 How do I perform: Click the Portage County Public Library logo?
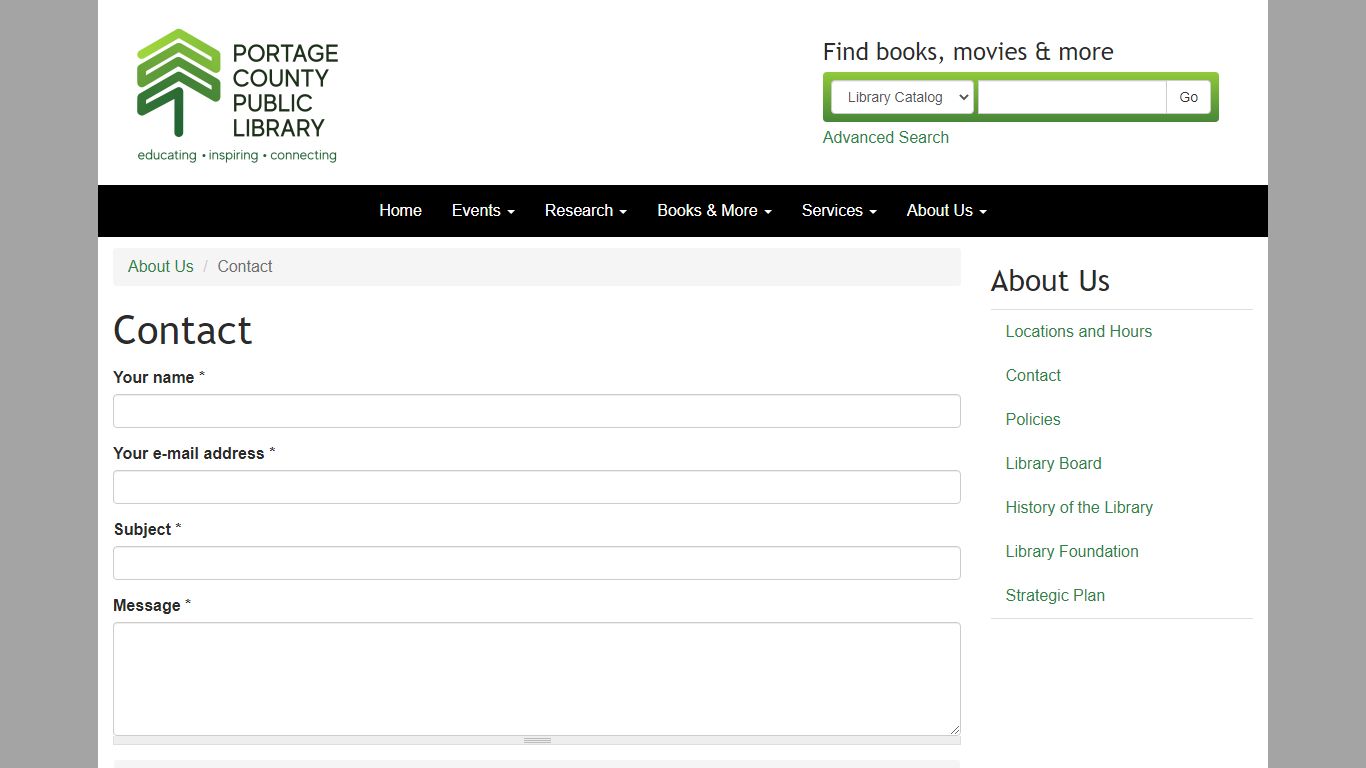click(238, 96)
